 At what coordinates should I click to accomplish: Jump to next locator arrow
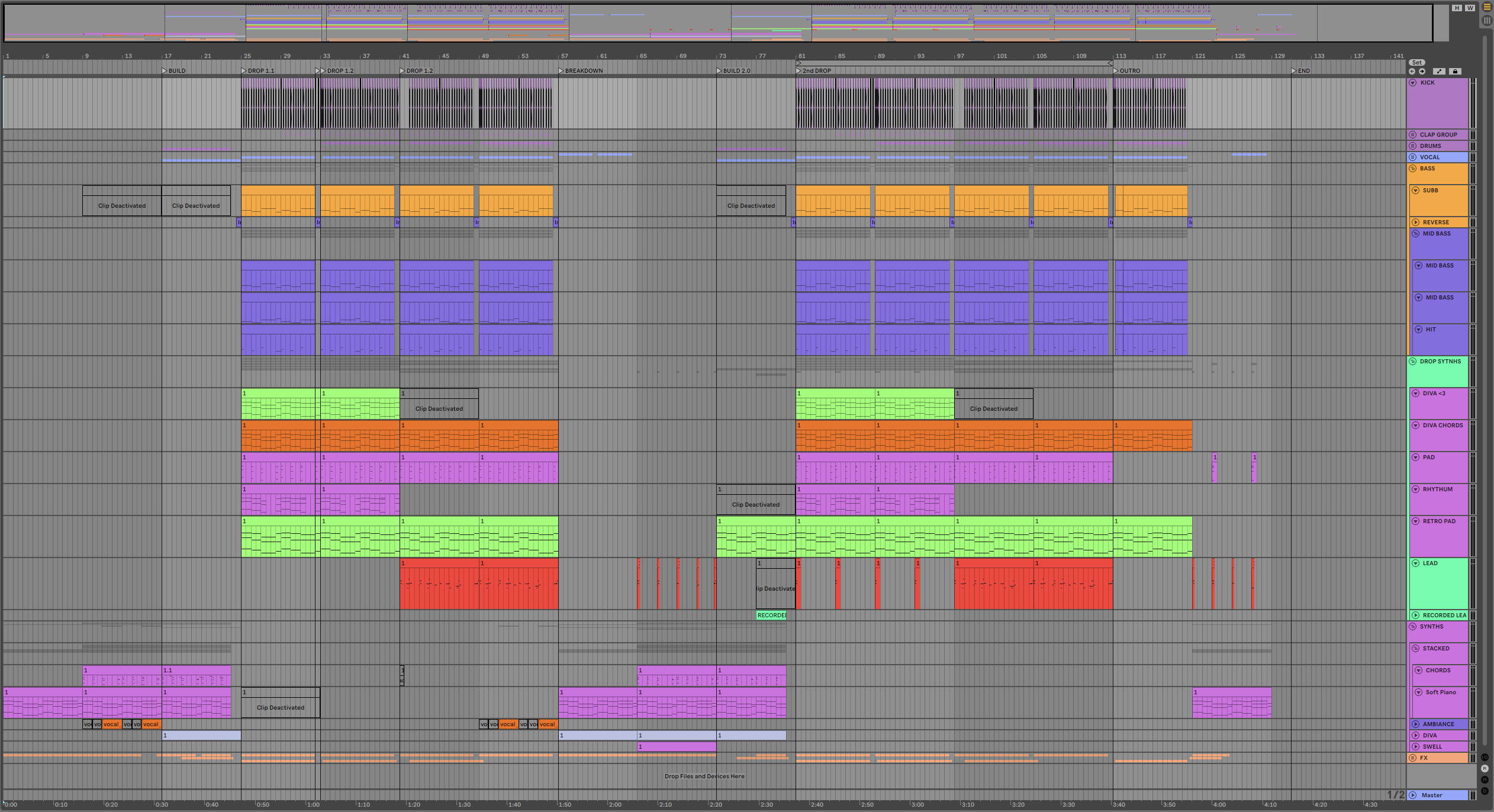click(x=1422, y=72)
